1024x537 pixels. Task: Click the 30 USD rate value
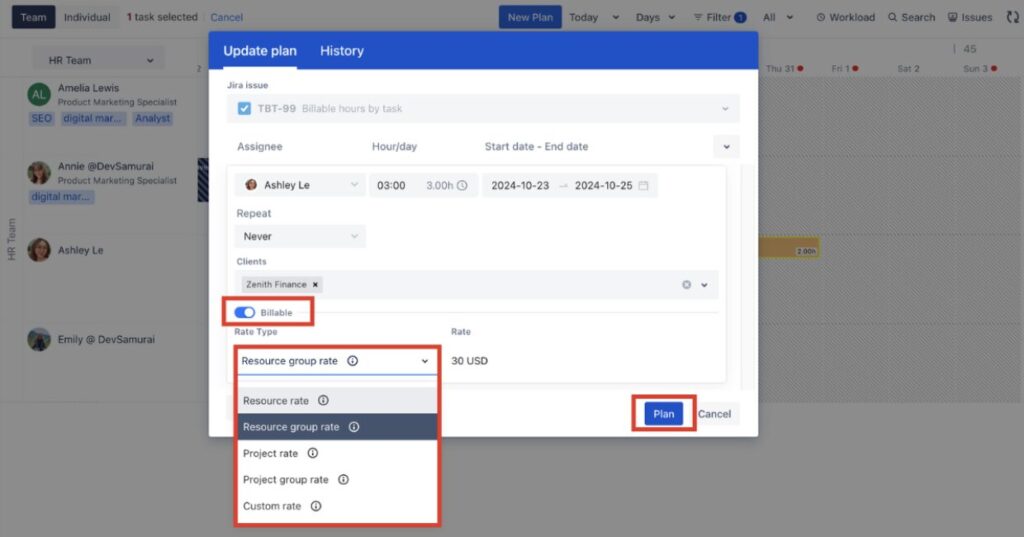pyautogui.click(x=470, y=361)
